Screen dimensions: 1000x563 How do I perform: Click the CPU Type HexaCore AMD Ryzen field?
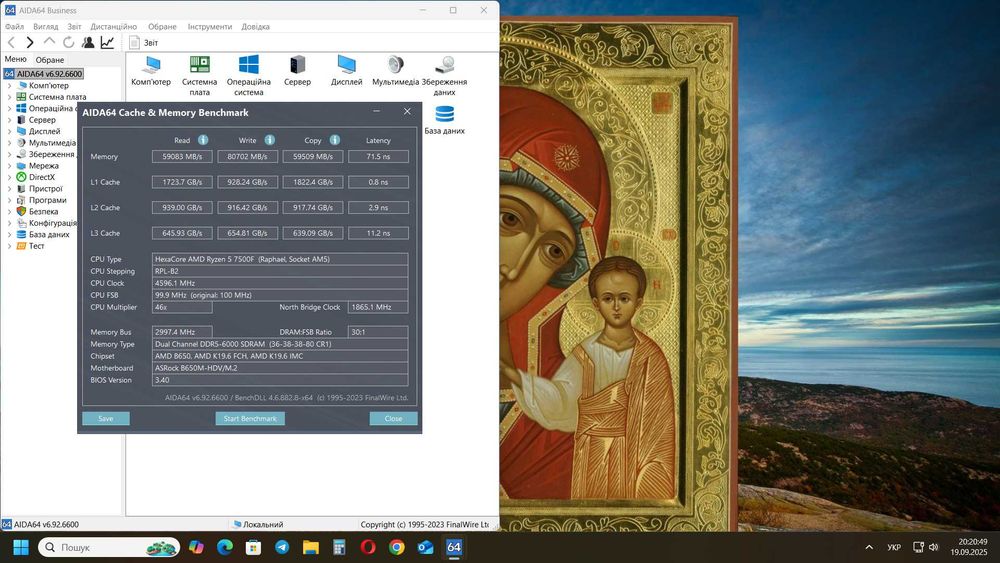280,259
